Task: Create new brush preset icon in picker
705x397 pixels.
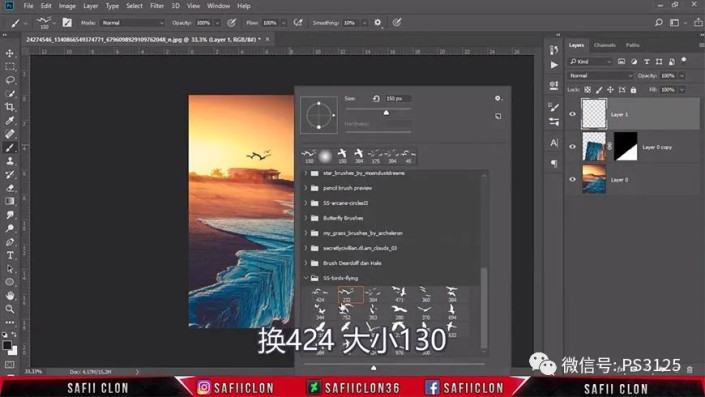Action: (498, 116)
